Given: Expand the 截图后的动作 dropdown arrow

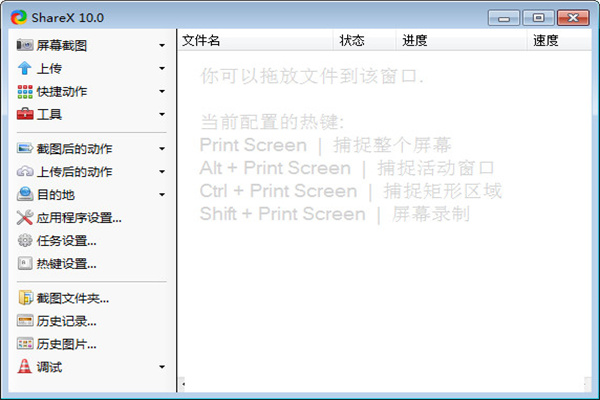Looking at the screenshot, I should click(162, 149).
